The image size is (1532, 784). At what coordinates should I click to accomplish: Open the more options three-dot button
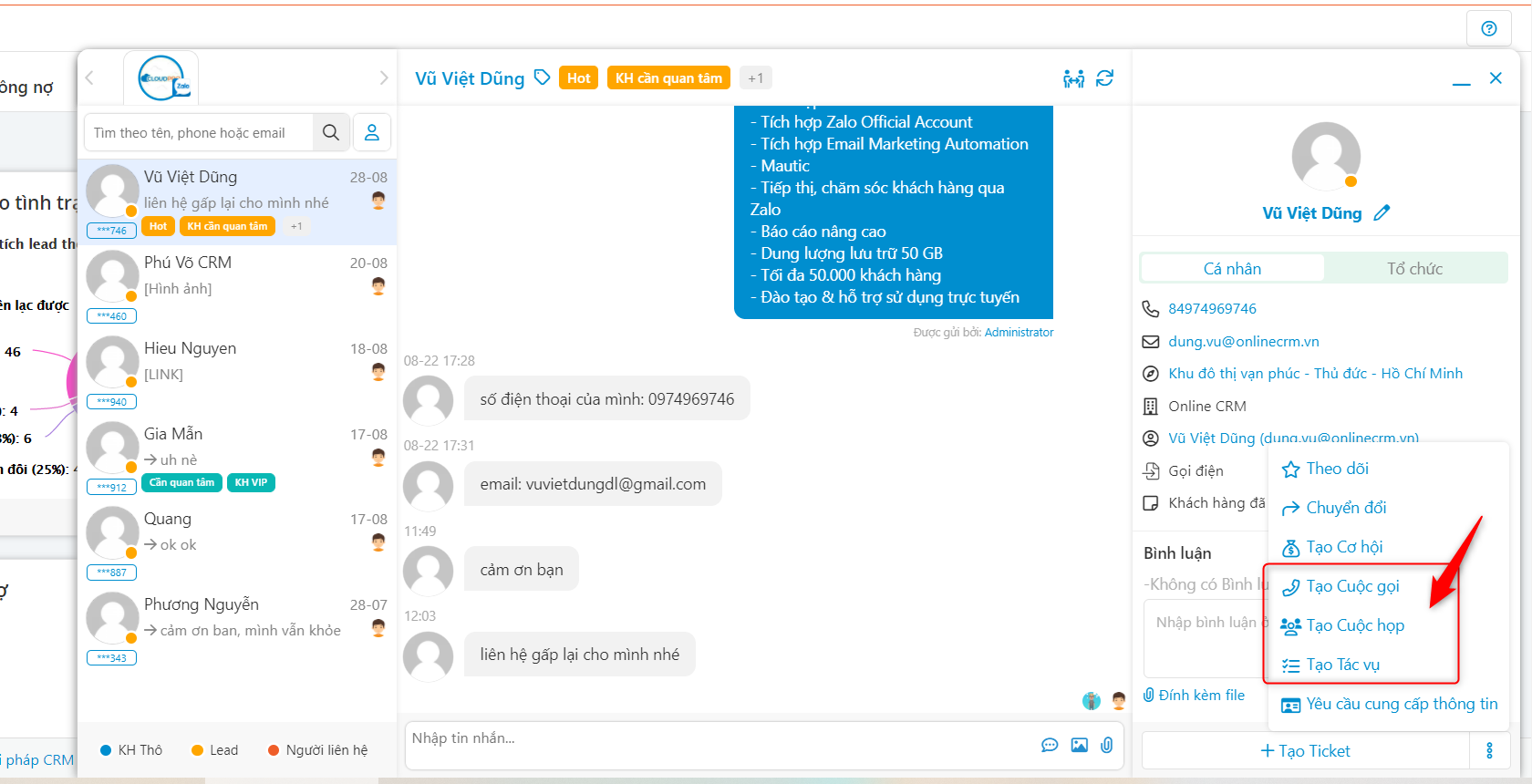click(1489, 750)
